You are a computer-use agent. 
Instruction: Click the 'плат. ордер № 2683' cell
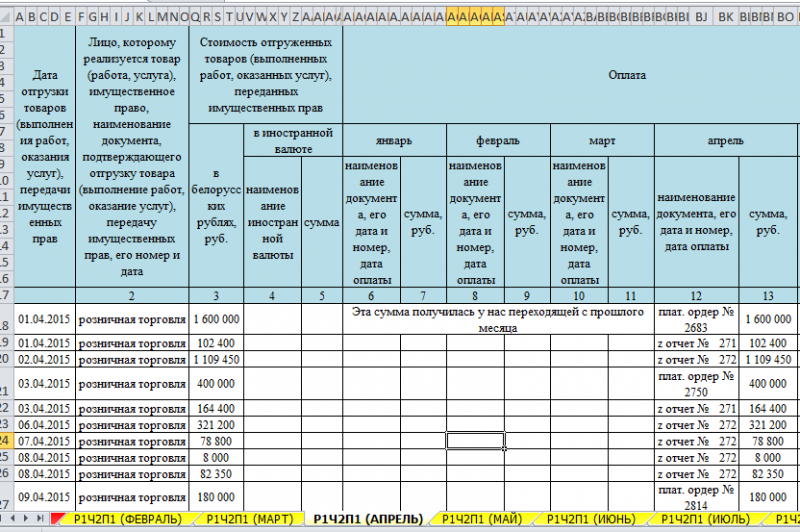696,319
